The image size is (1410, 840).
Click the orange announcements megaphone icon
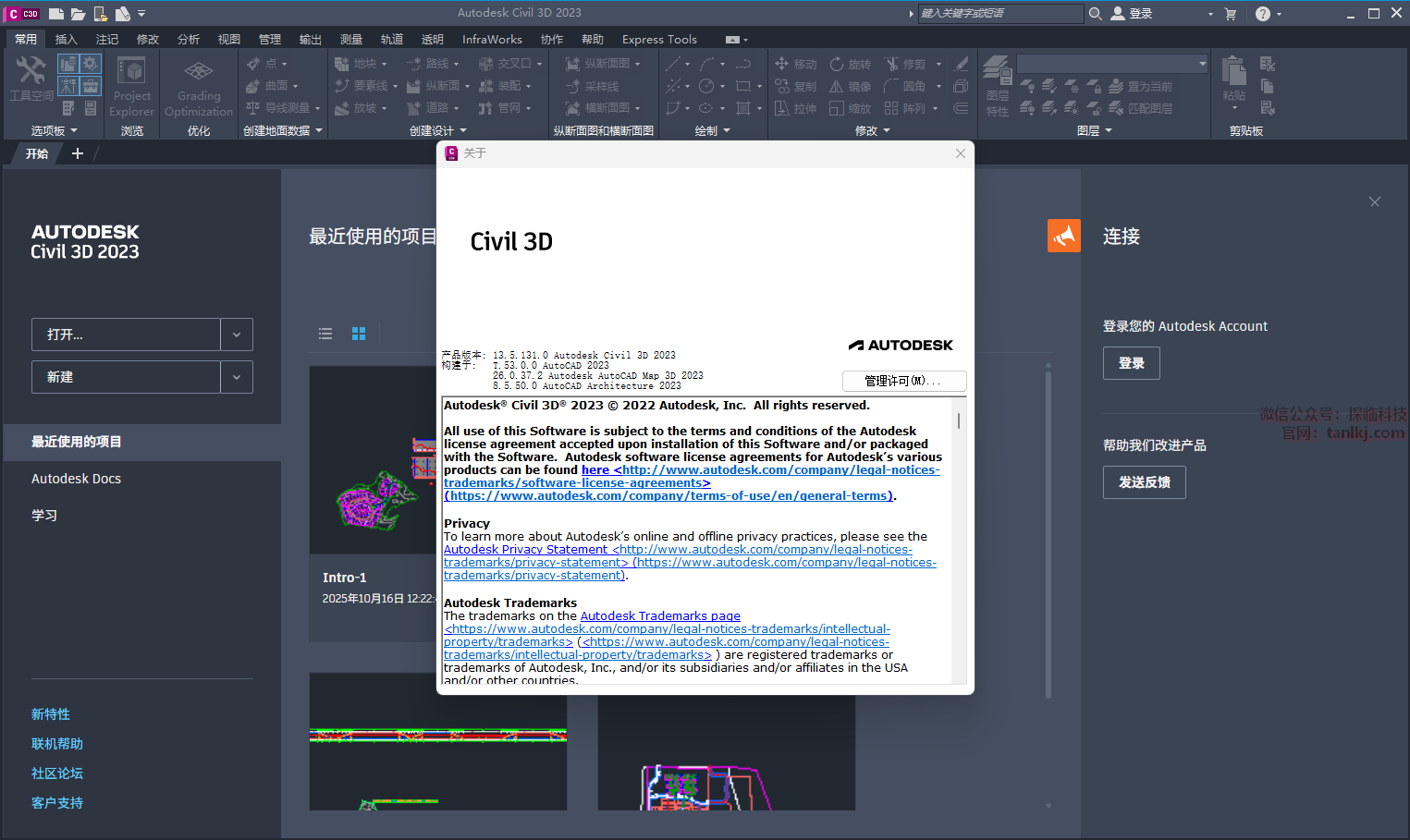(x=1064, y=236)
